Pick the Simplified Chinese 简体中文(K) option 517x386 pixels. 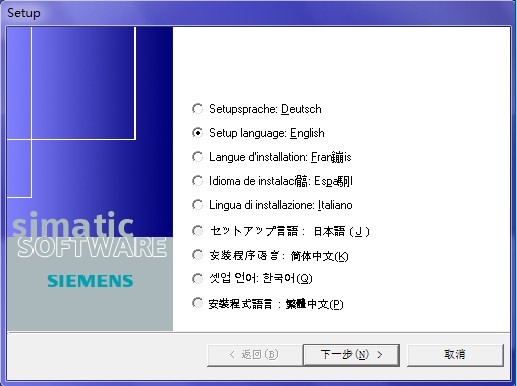pos(197,256)
